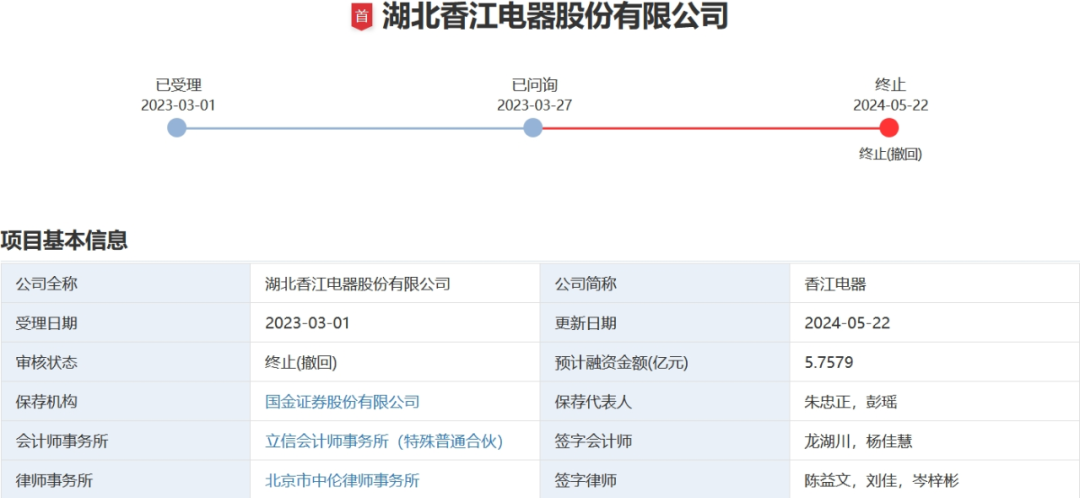Click the 终止 status label above red node
The height and width of the screenshot is (498, 1080).
coord(890,85)
